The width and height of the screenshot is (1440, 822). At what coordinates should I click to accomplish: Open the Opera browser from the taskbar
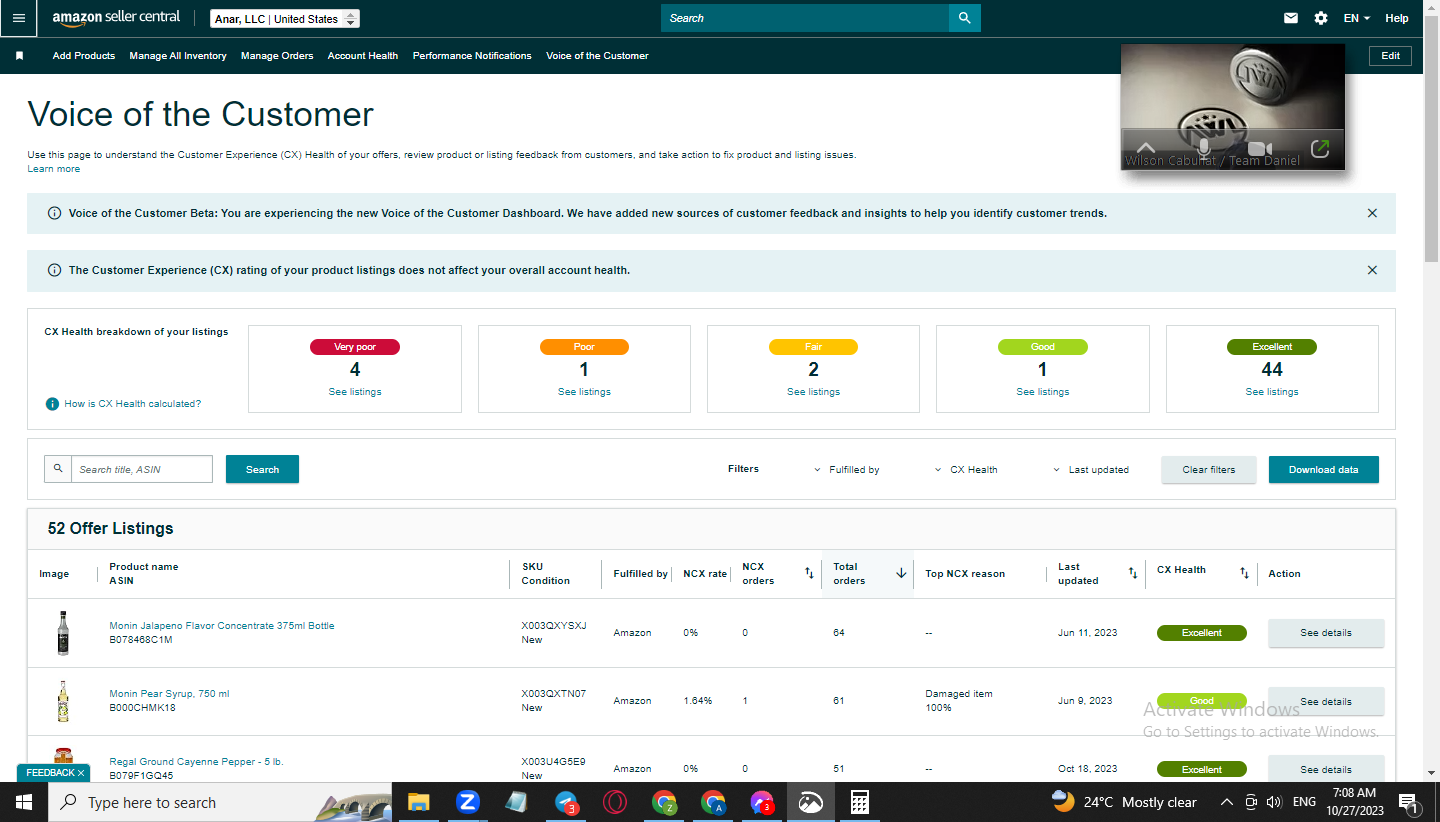(614, 802)
